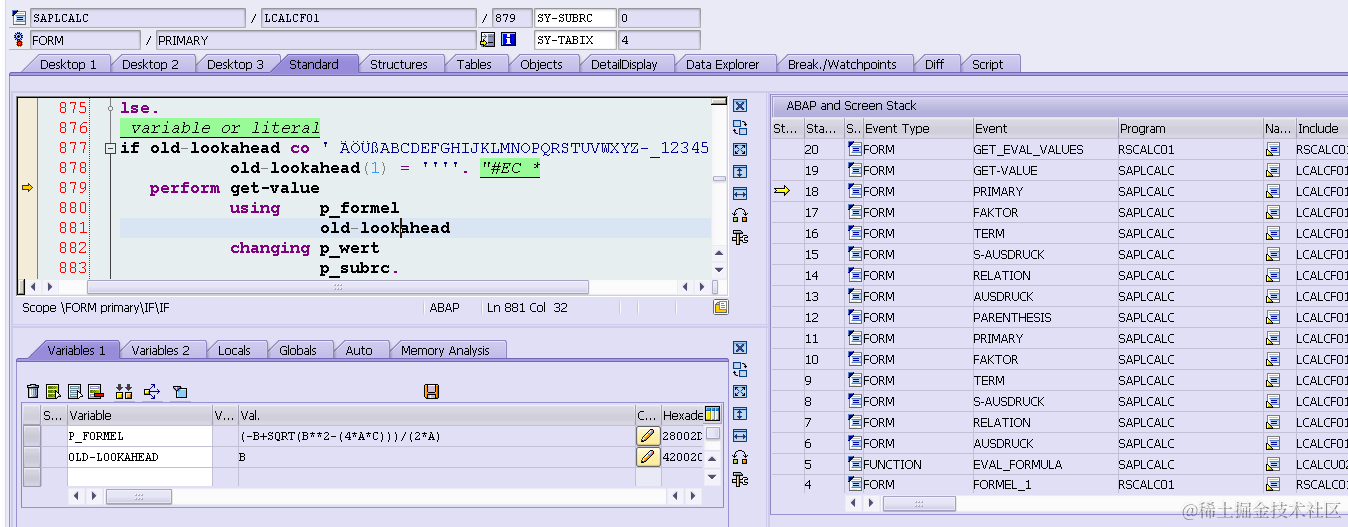The height and width of the screenshot is (527, 1348).
Task: Switch to Variables 2 tab
Action: point(160,350)
